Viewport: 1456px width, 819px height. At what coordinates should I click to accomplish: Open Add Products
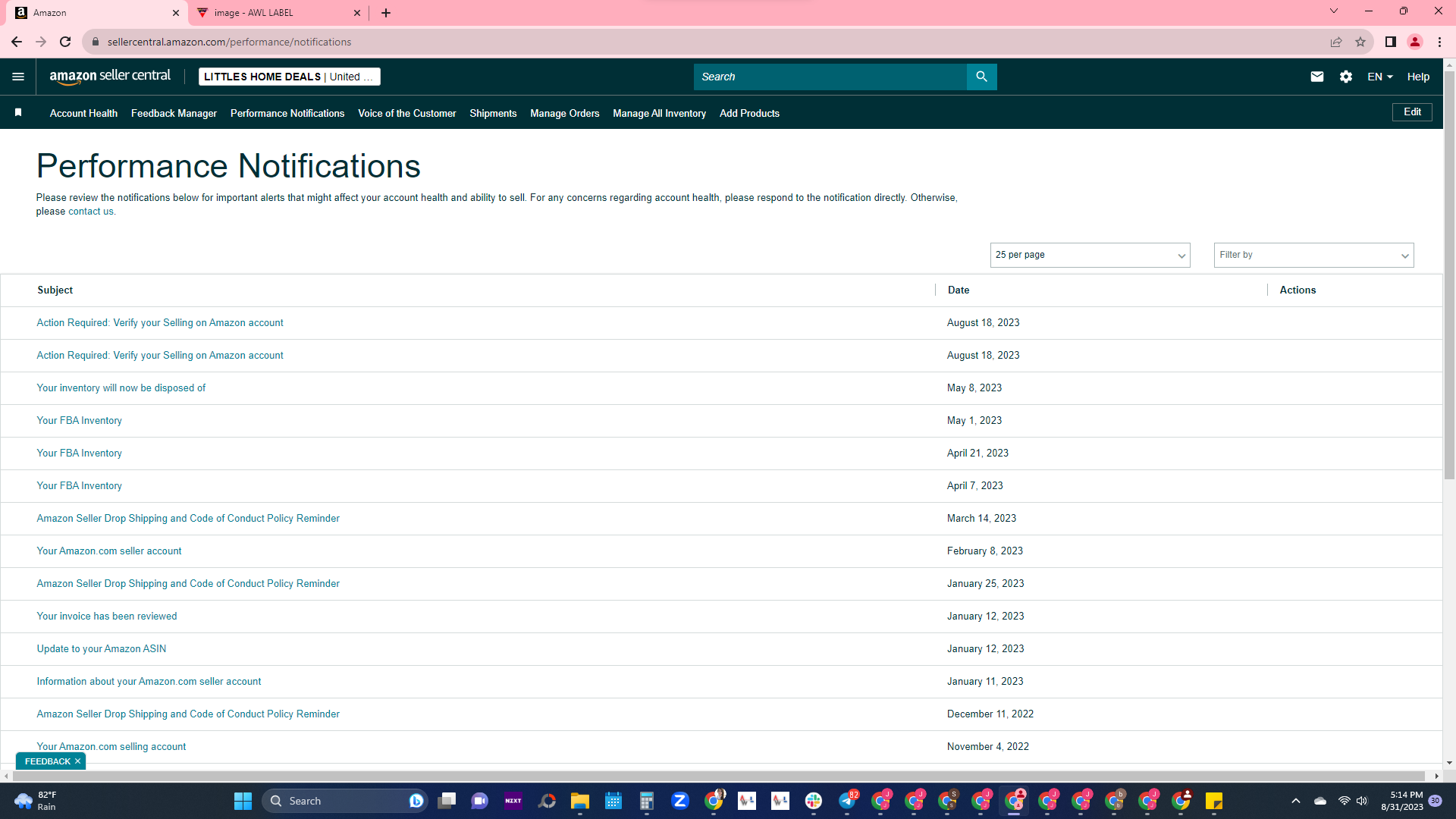749,113
